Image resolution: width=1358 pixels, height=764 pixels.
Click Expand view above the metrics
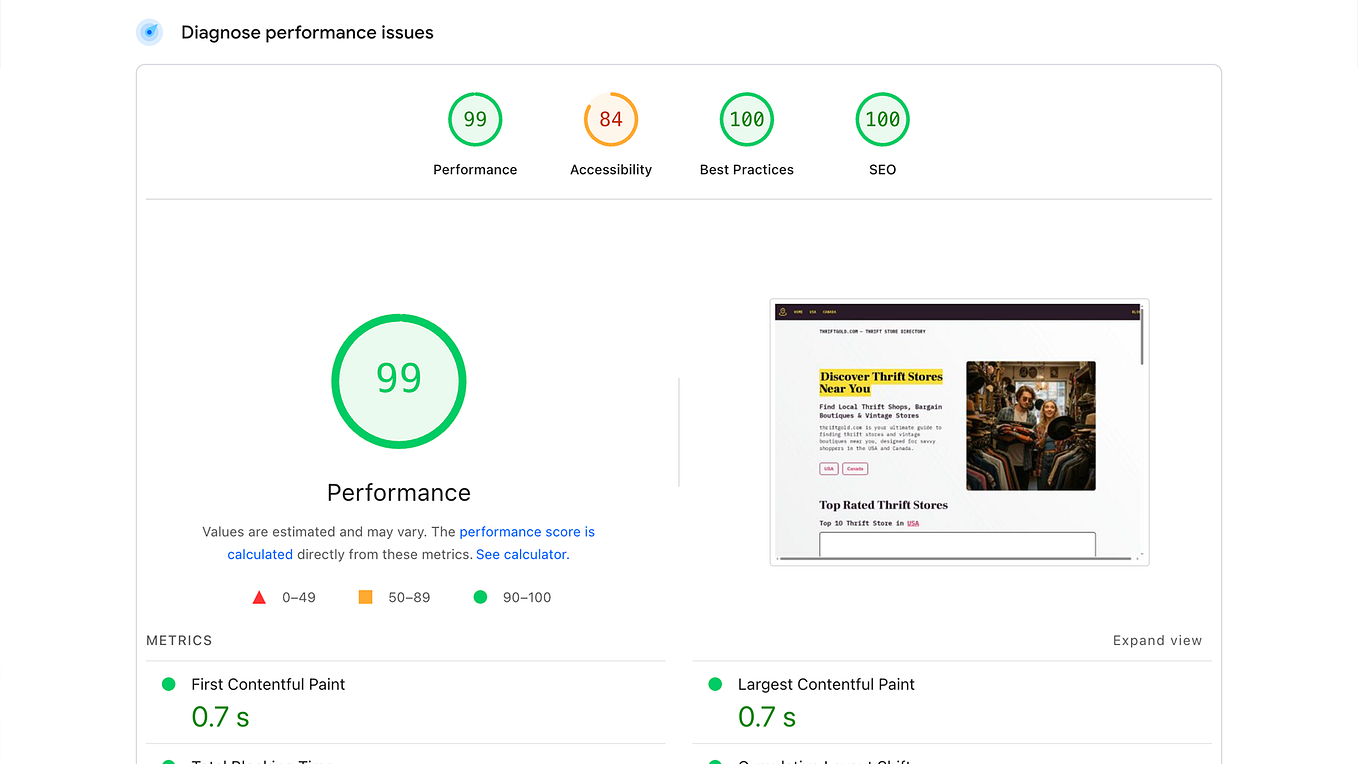(x=1157, y=640)
